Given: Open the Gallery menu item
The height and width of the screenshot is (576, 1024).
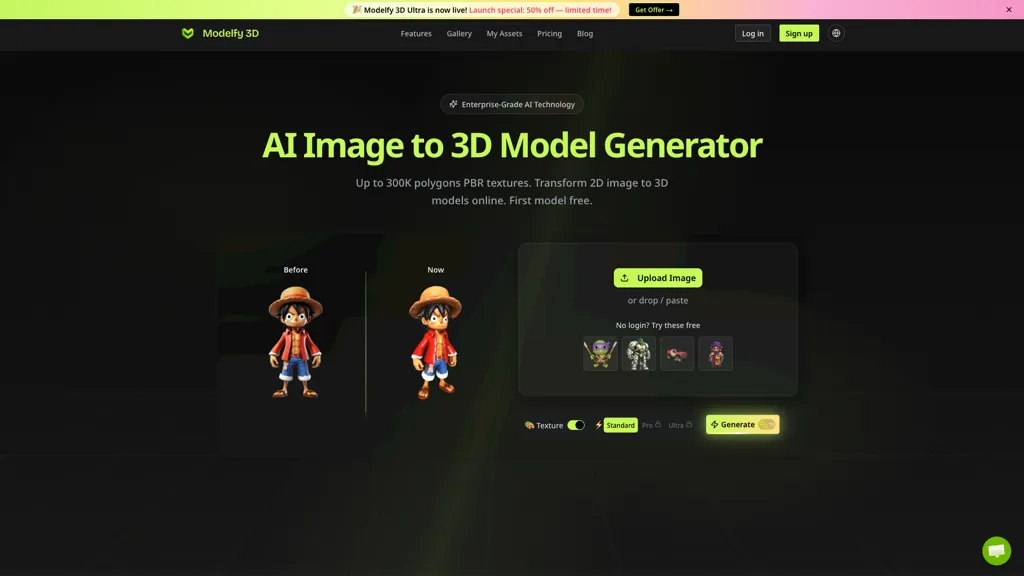Looking at the screenshot, I should coord(459,33).
